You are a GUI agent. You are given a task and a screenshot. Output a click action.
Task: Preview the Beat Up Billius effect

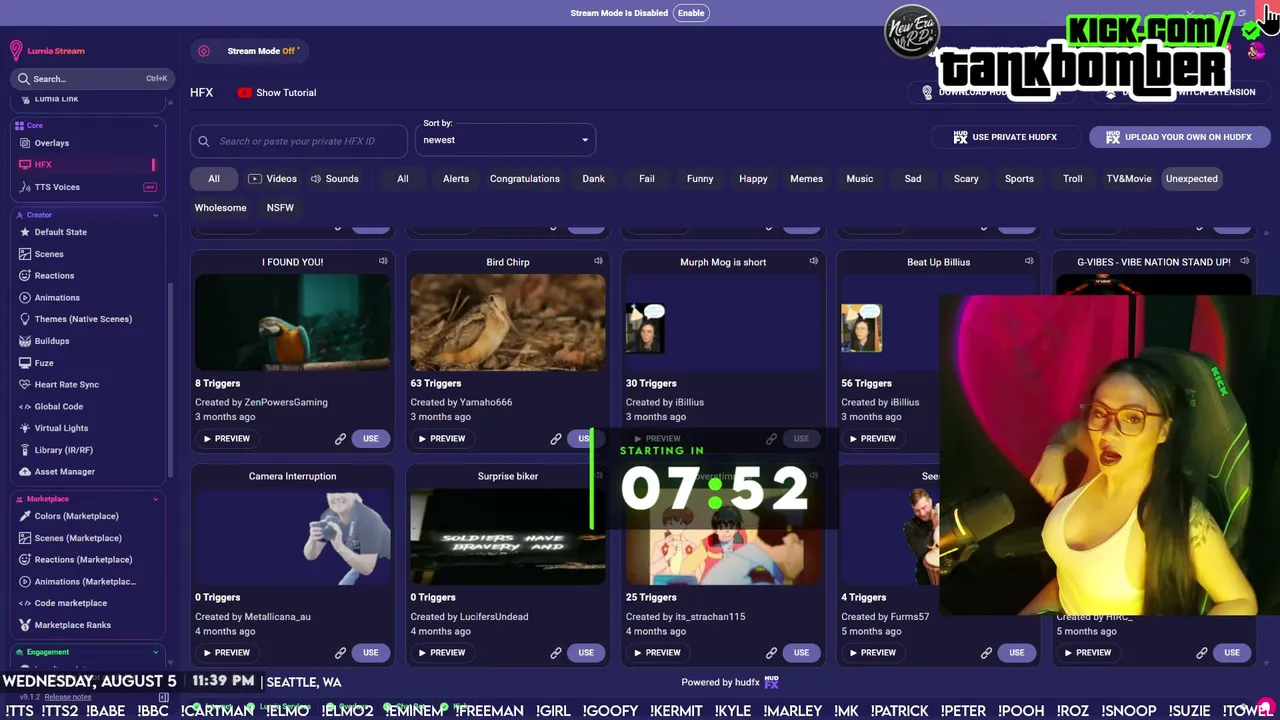pos(873,439)
